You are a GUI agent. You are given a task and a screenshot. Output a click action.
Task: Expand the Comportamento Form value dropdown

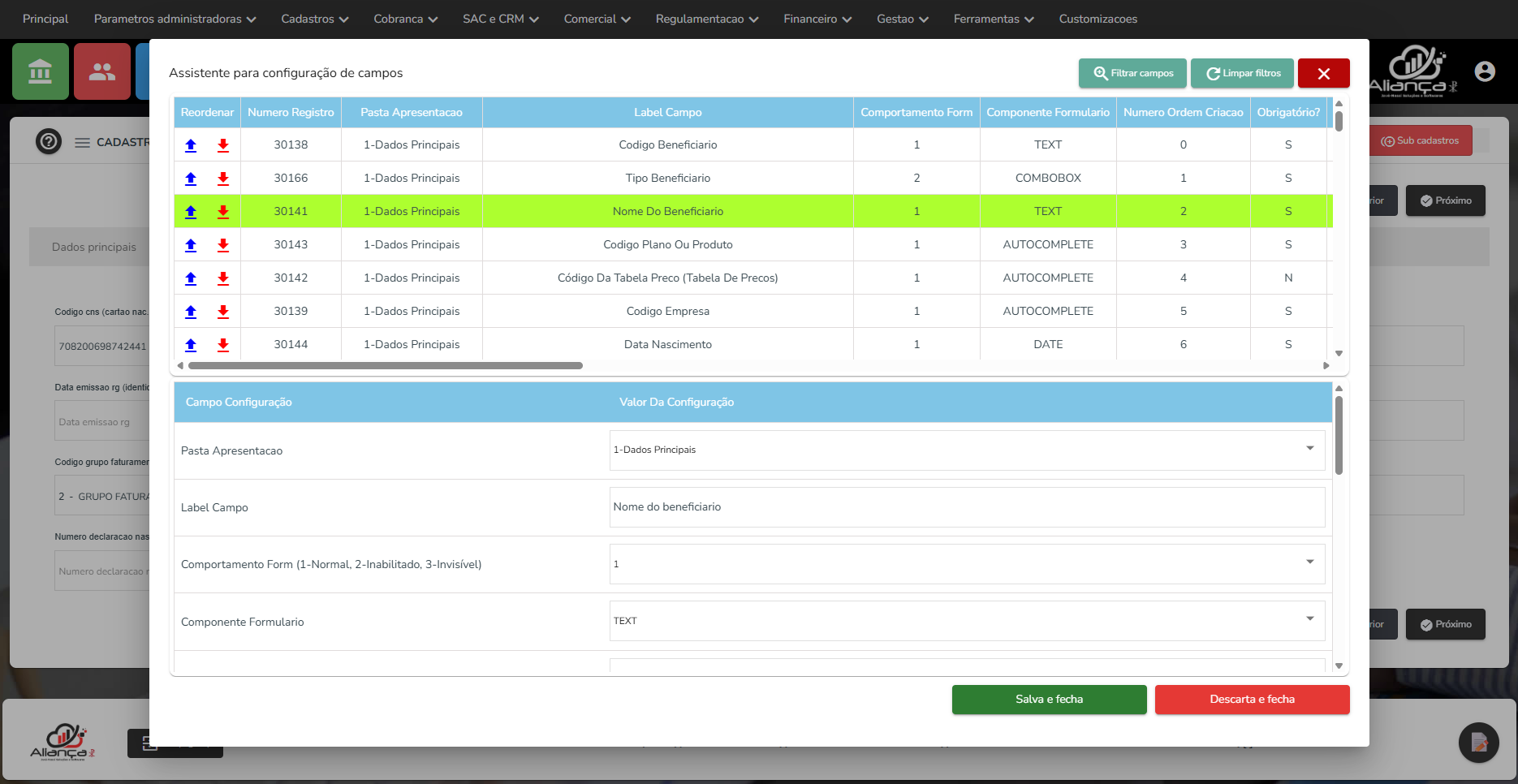pos(967,564)
